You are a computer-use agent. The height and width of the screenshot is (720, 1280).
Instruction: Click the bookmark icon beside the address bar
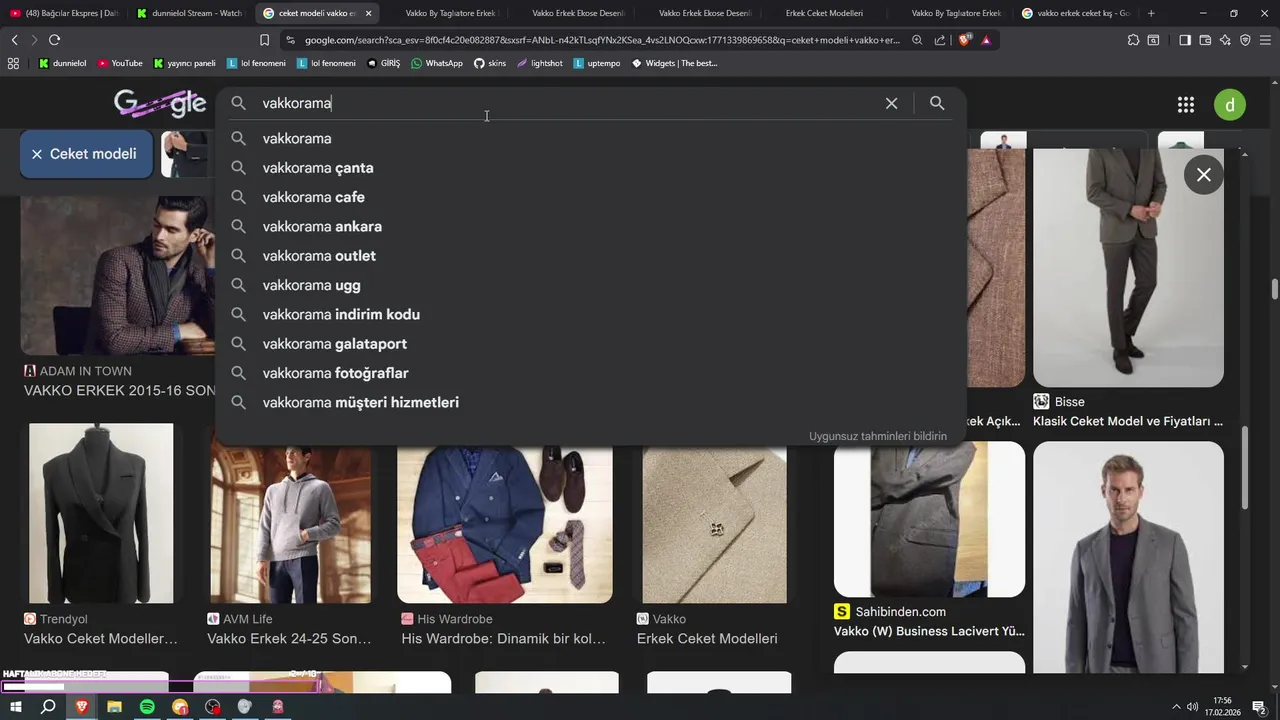tap(264, 40)
